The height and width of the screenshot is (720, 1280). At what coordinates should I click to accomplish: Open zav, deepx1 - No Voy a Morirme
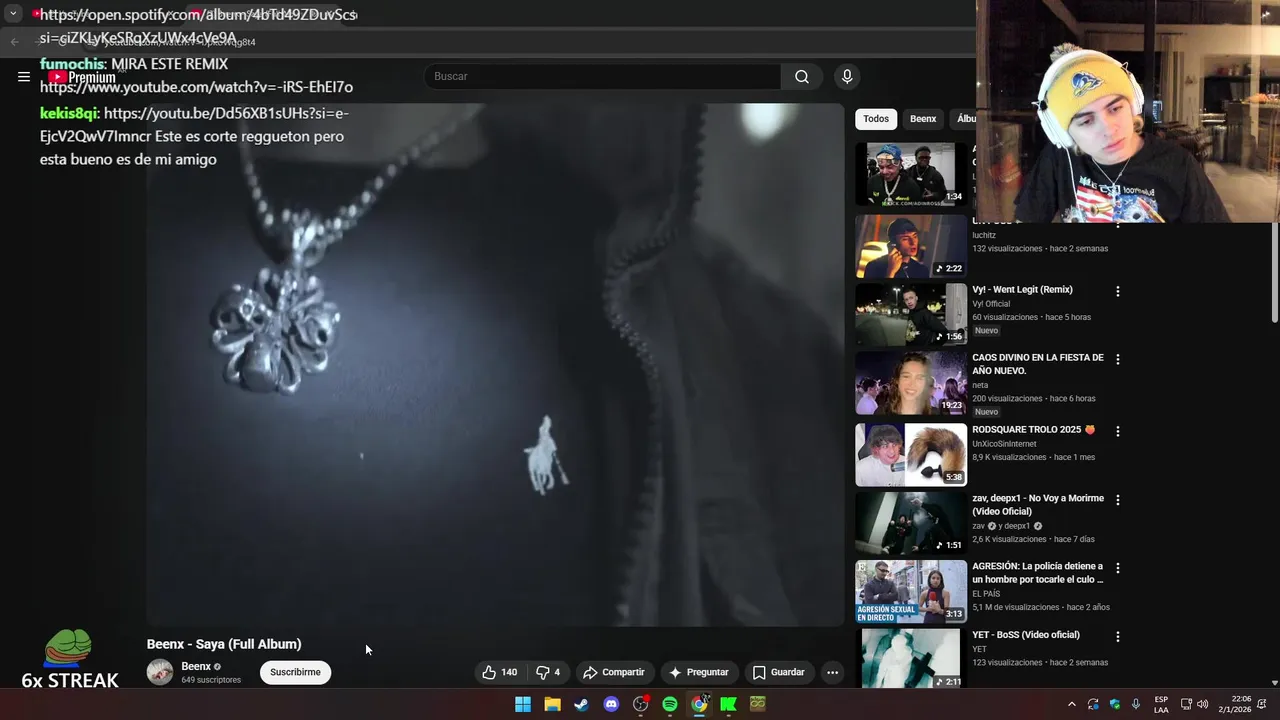tap(1038, 504)
